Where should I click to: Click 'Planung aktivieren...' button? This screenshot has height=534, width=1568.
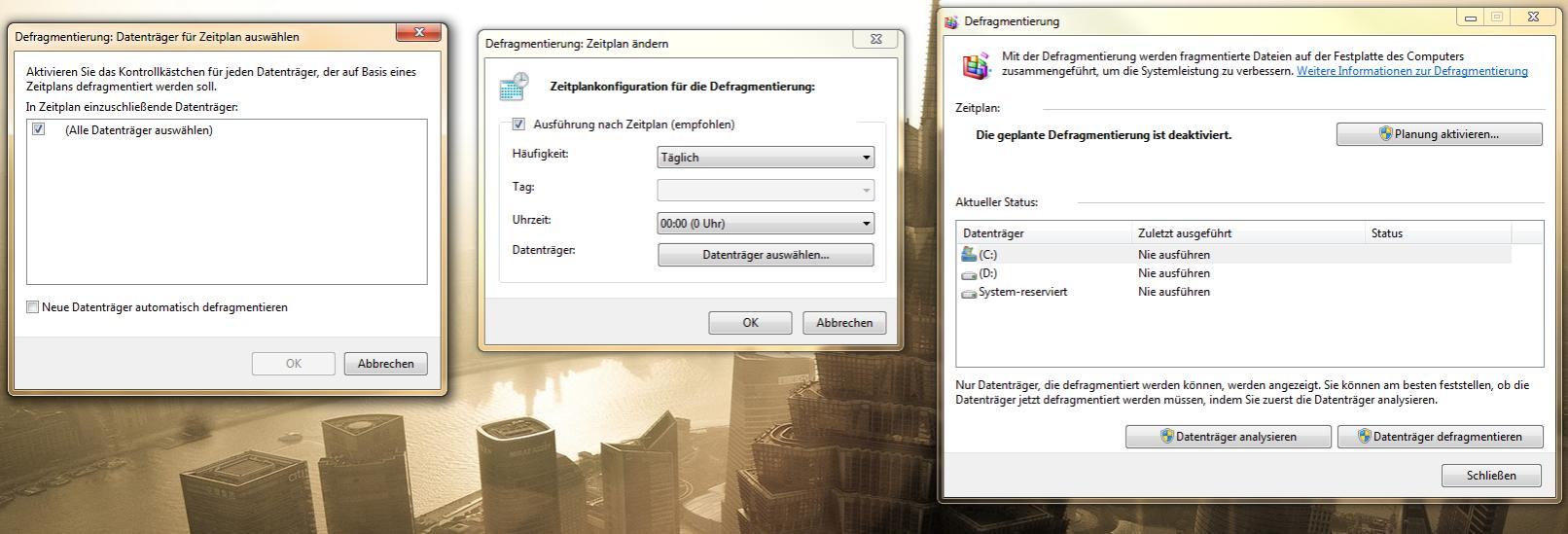1439,134
